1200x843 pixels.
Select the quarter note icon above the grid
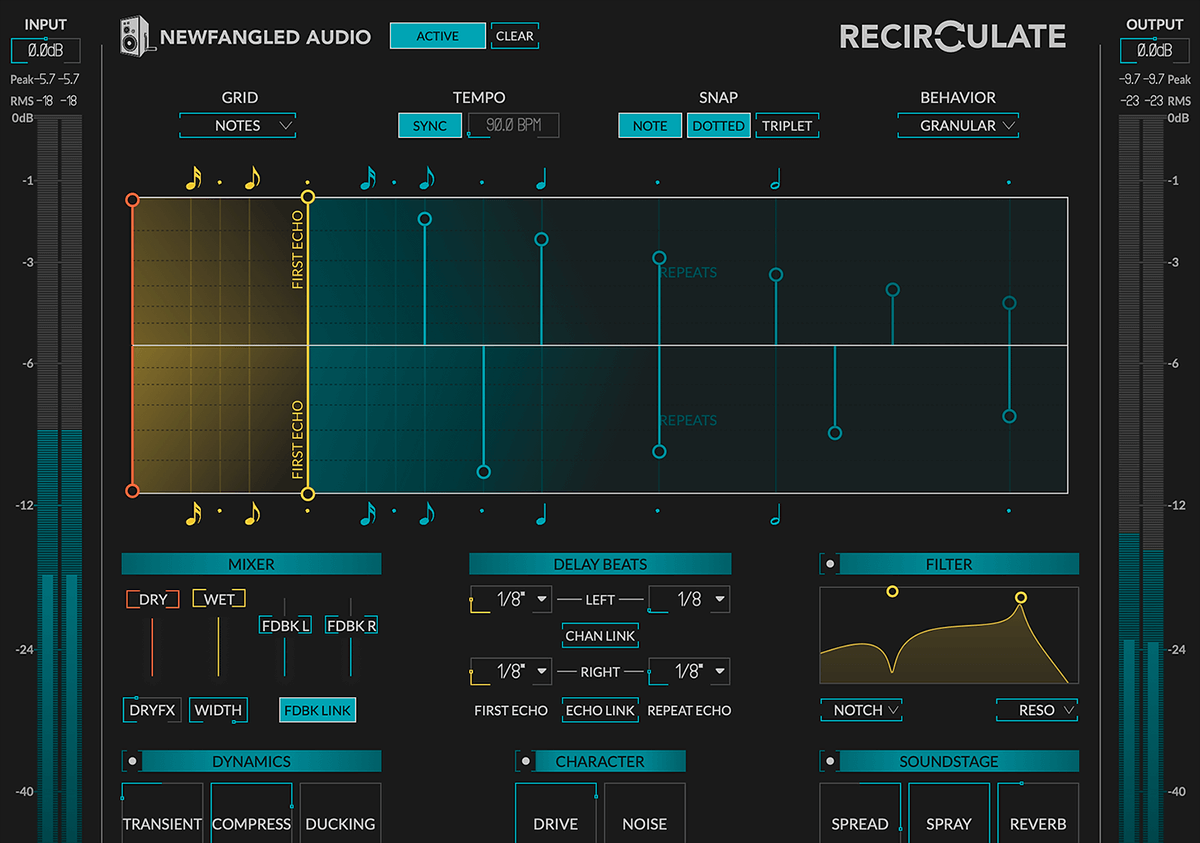click(541, 177)
